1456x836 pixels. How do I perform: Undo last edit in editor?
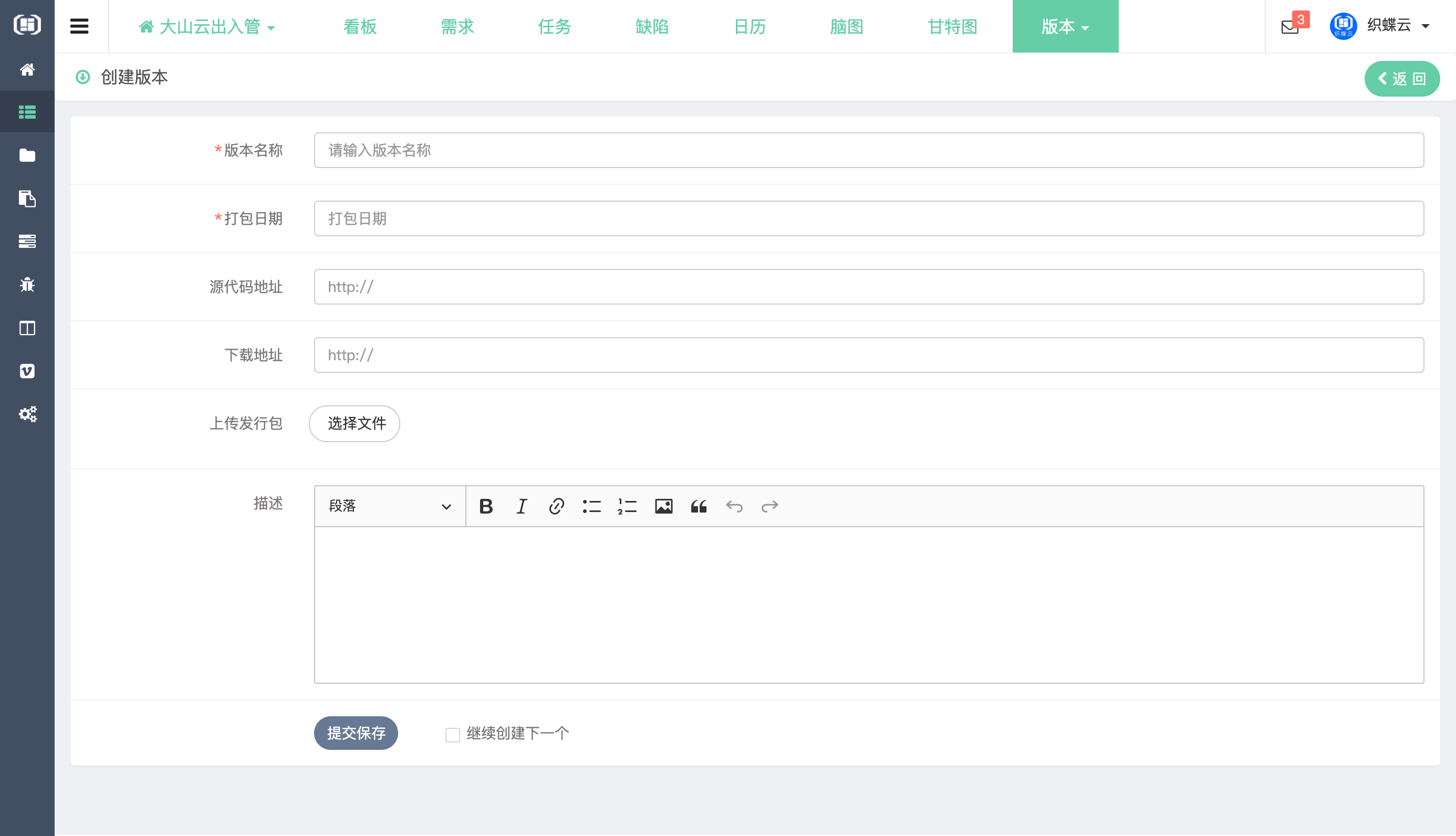pos(734,506)
